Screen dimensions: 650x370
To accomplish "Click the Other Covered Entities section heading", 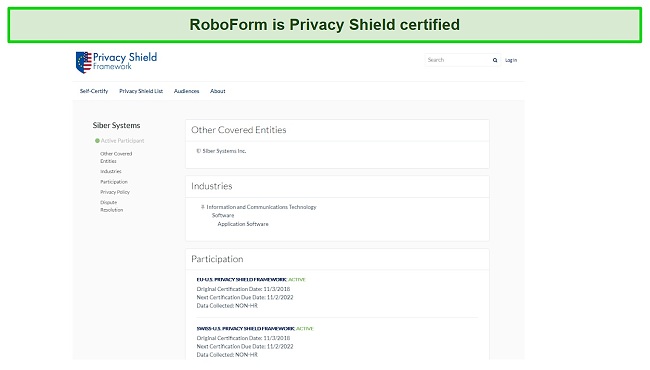I will [239, 130].
